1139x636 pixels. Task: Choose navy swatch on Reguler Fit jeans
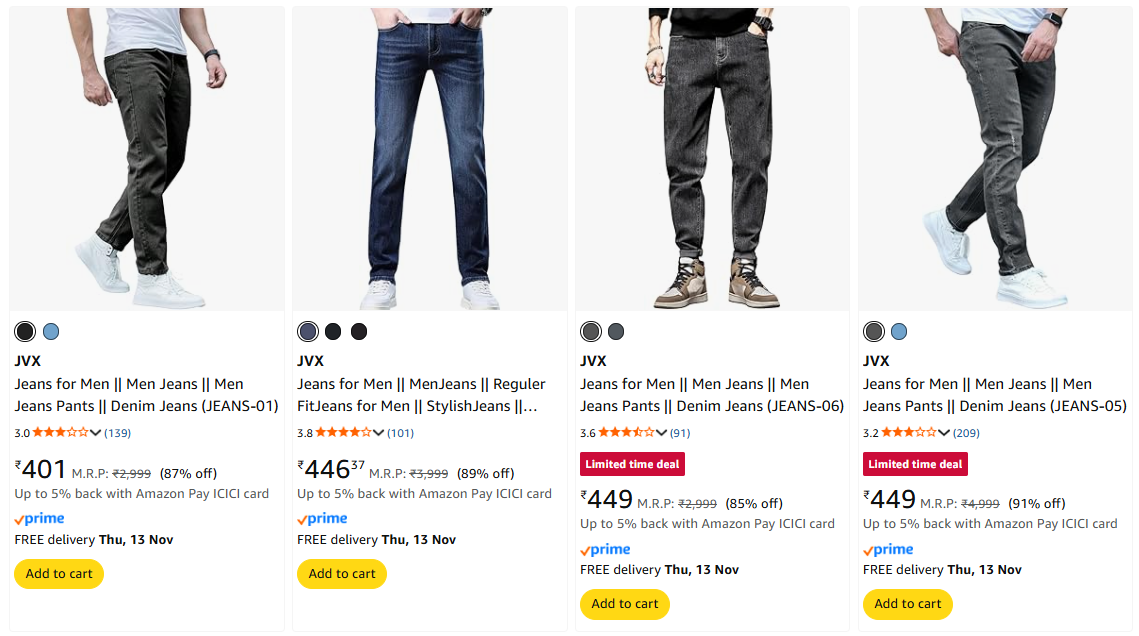308,332
